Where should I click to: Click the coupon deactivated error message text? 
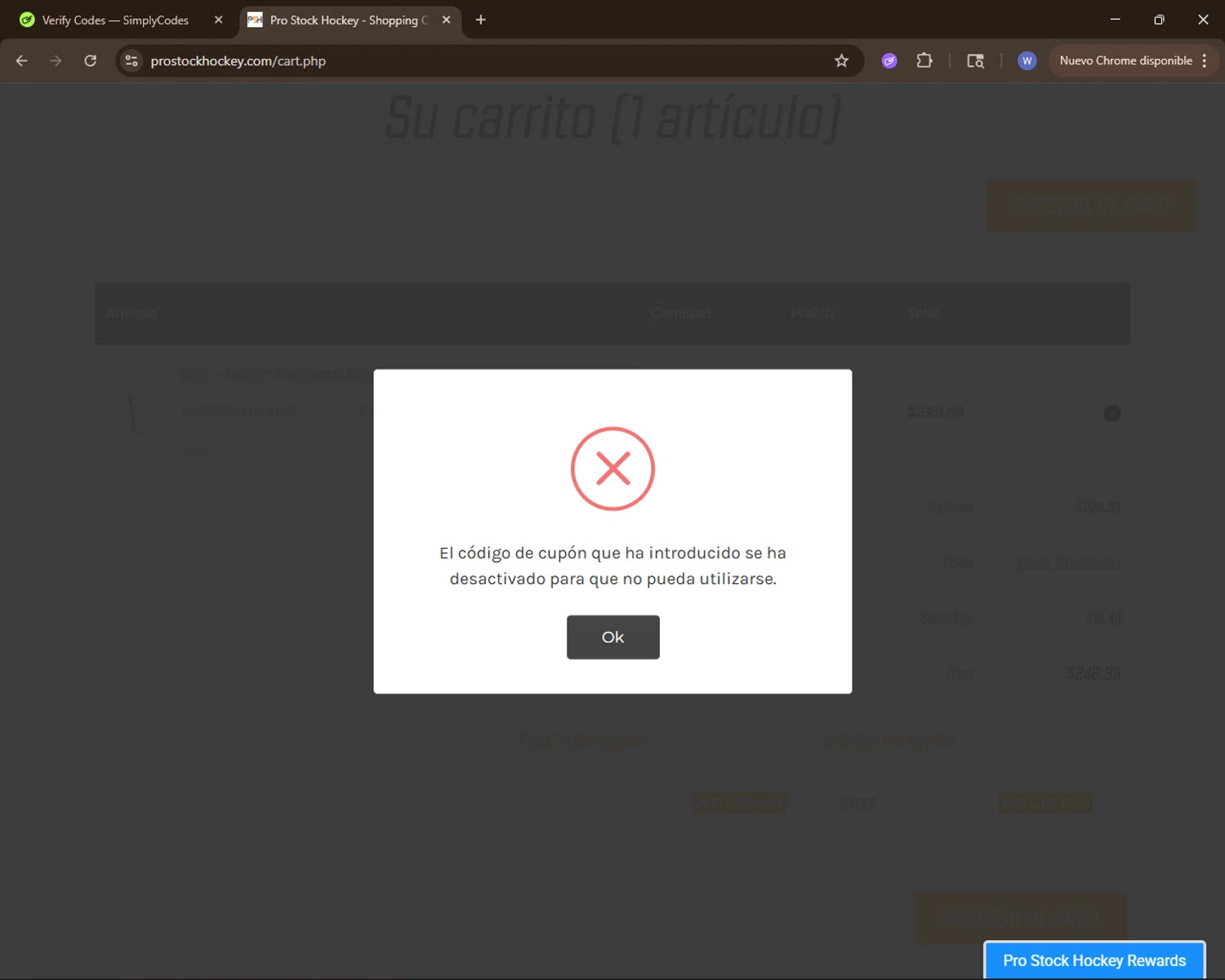pos(612,565)
